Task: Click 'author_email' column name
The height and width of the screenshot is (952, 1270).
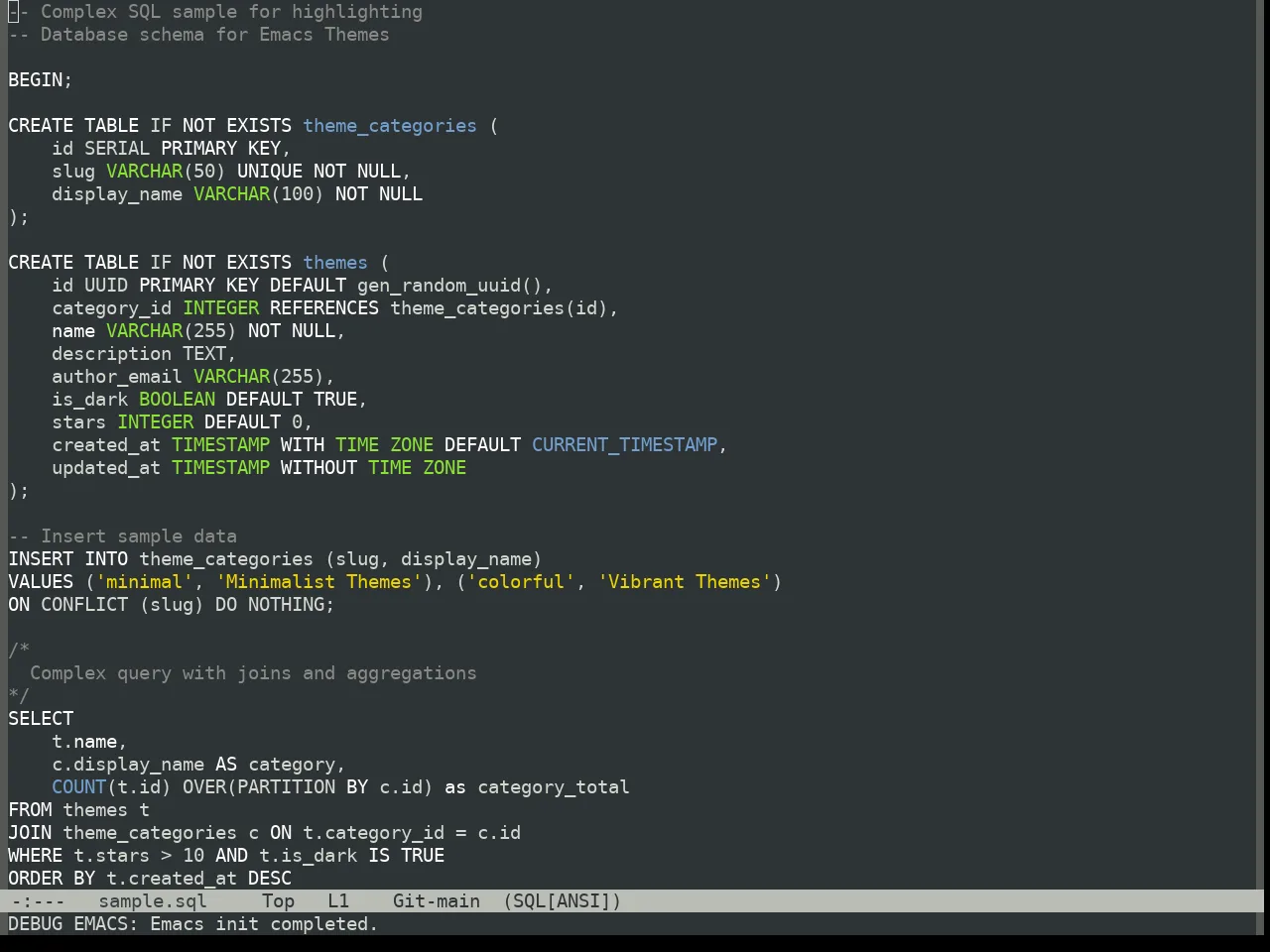Action: (x=117, y=377)
